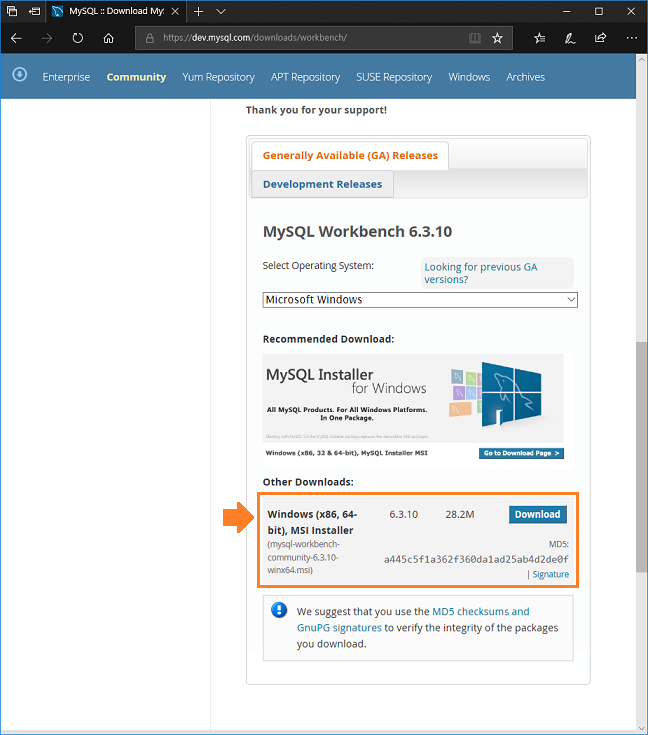The width and height of the screenshot is (648, 735).
Task: Click the MySQL Installer for Windows banner
Action: 413,398
